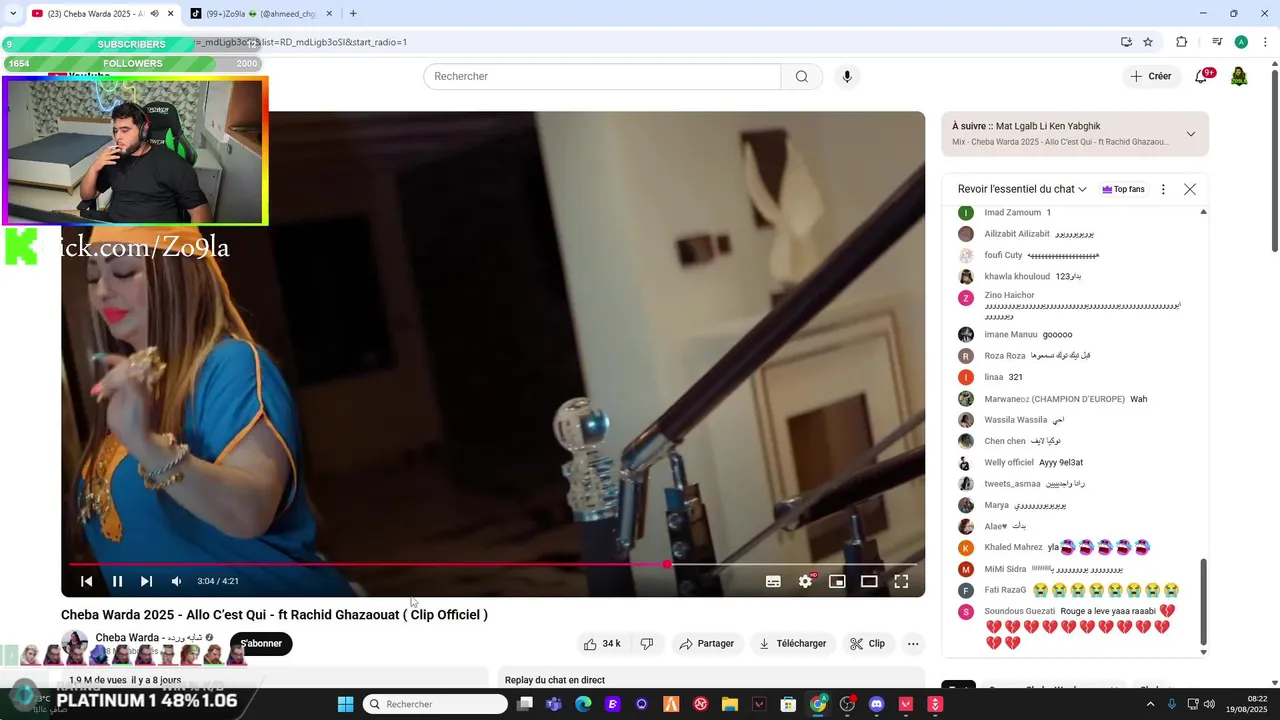Start voice search with microphone icon
1280x720 pixels.
pos(847,77)
